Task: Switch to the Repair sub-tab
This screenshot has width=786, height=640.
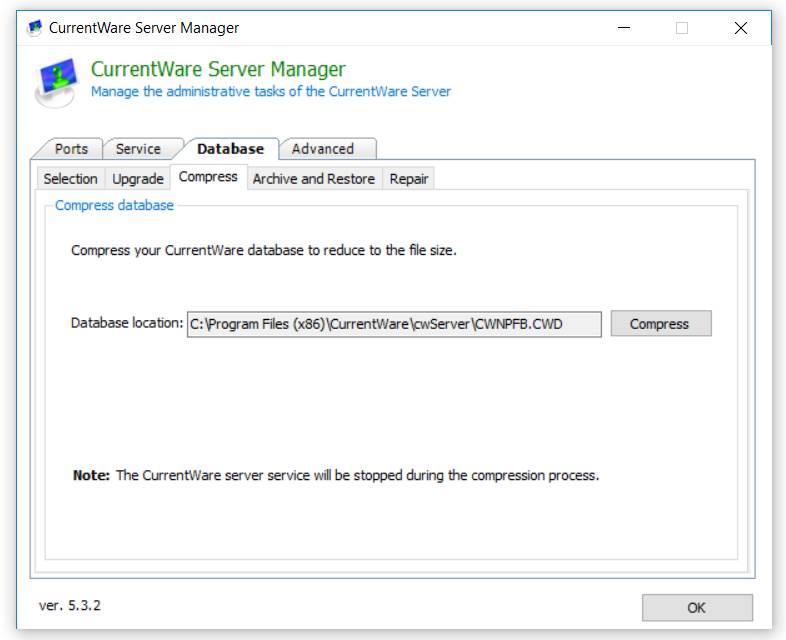Action: pyautogui.click(x=409, y=179)
